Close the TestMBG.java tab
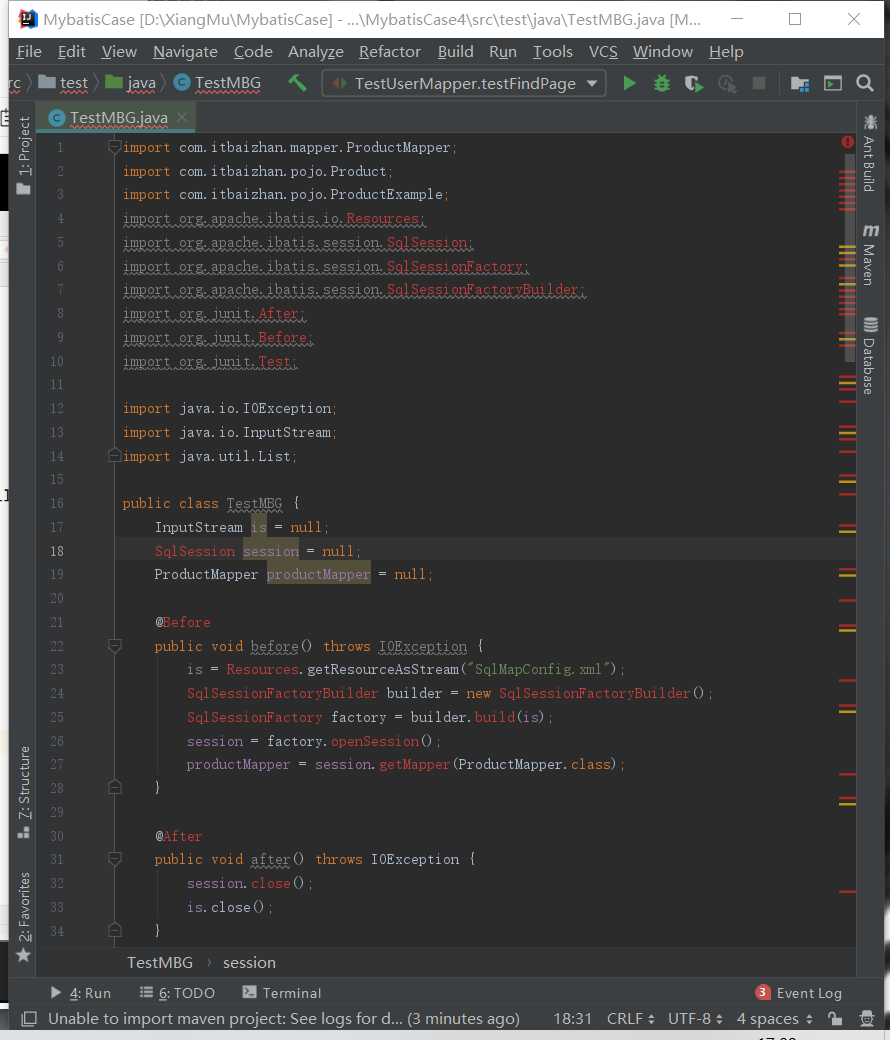890x1040 pixels. [182, 117]
